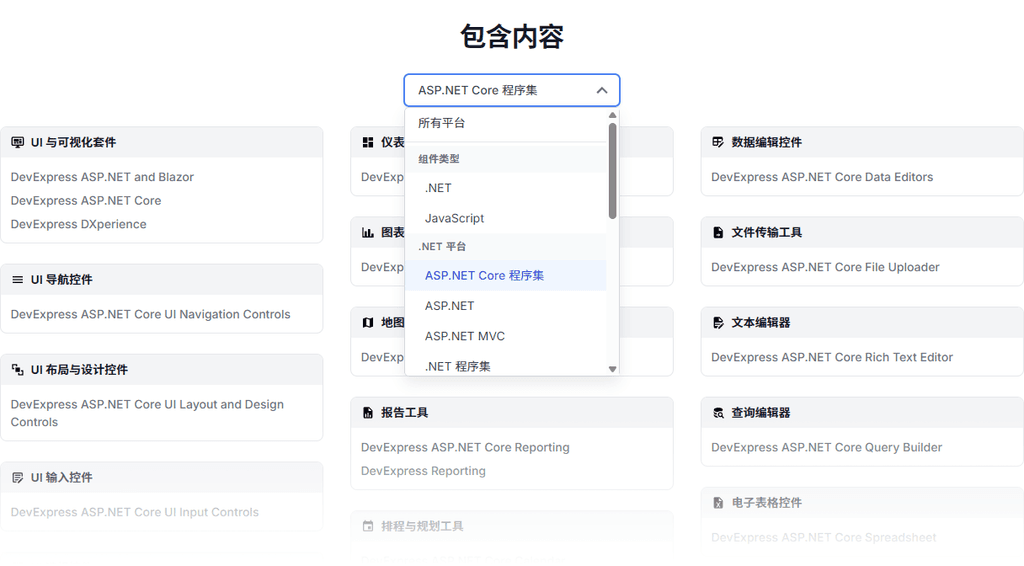Click the UI 布局与设计控件 heading text
Image resolution: width=1024 pixels, height=566 pixels.
coord(79,369)
